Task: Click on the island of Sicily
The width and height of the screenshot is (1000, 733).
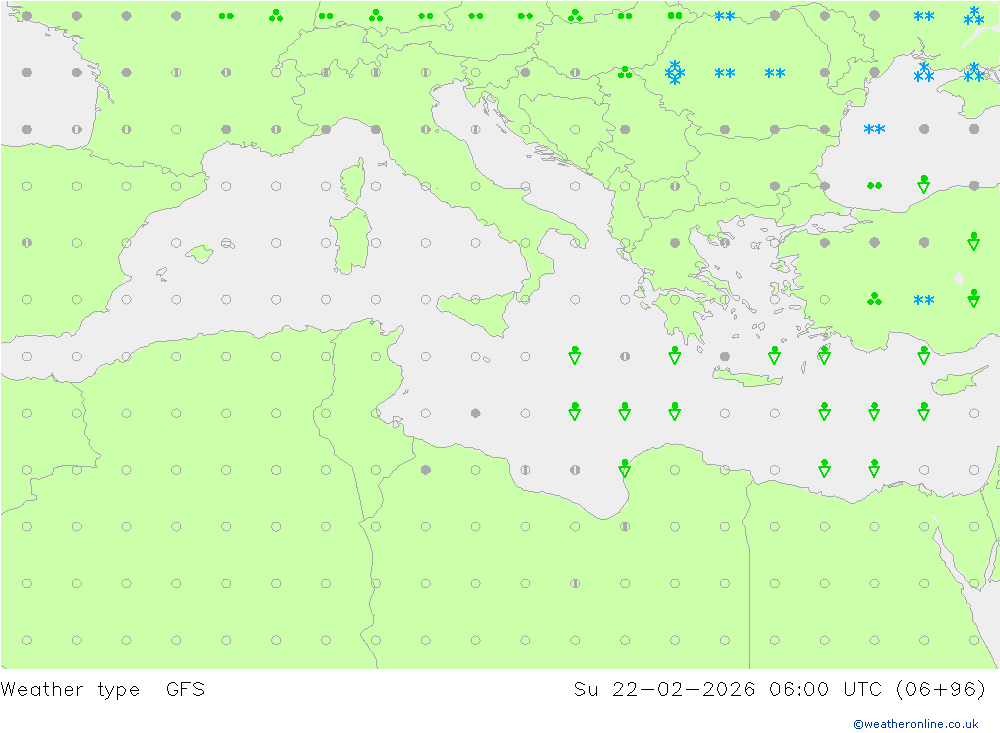Action: coord(477,312)
